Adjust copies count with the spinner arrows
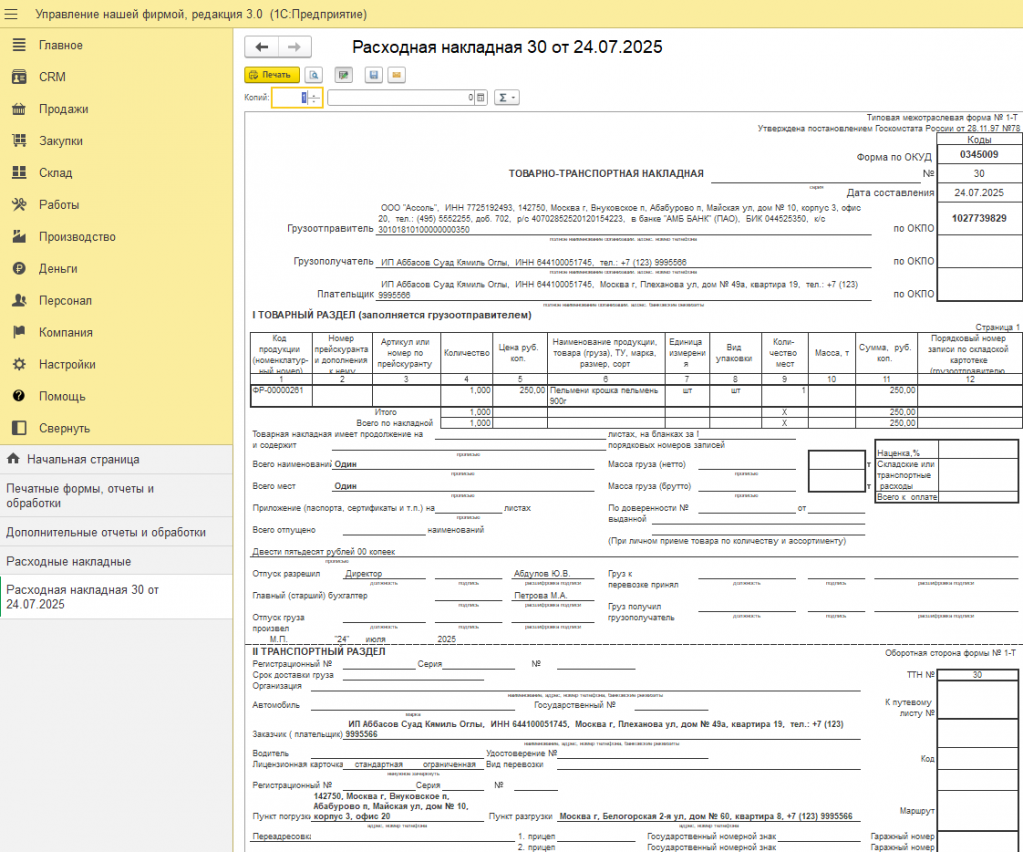 (314, 98)
